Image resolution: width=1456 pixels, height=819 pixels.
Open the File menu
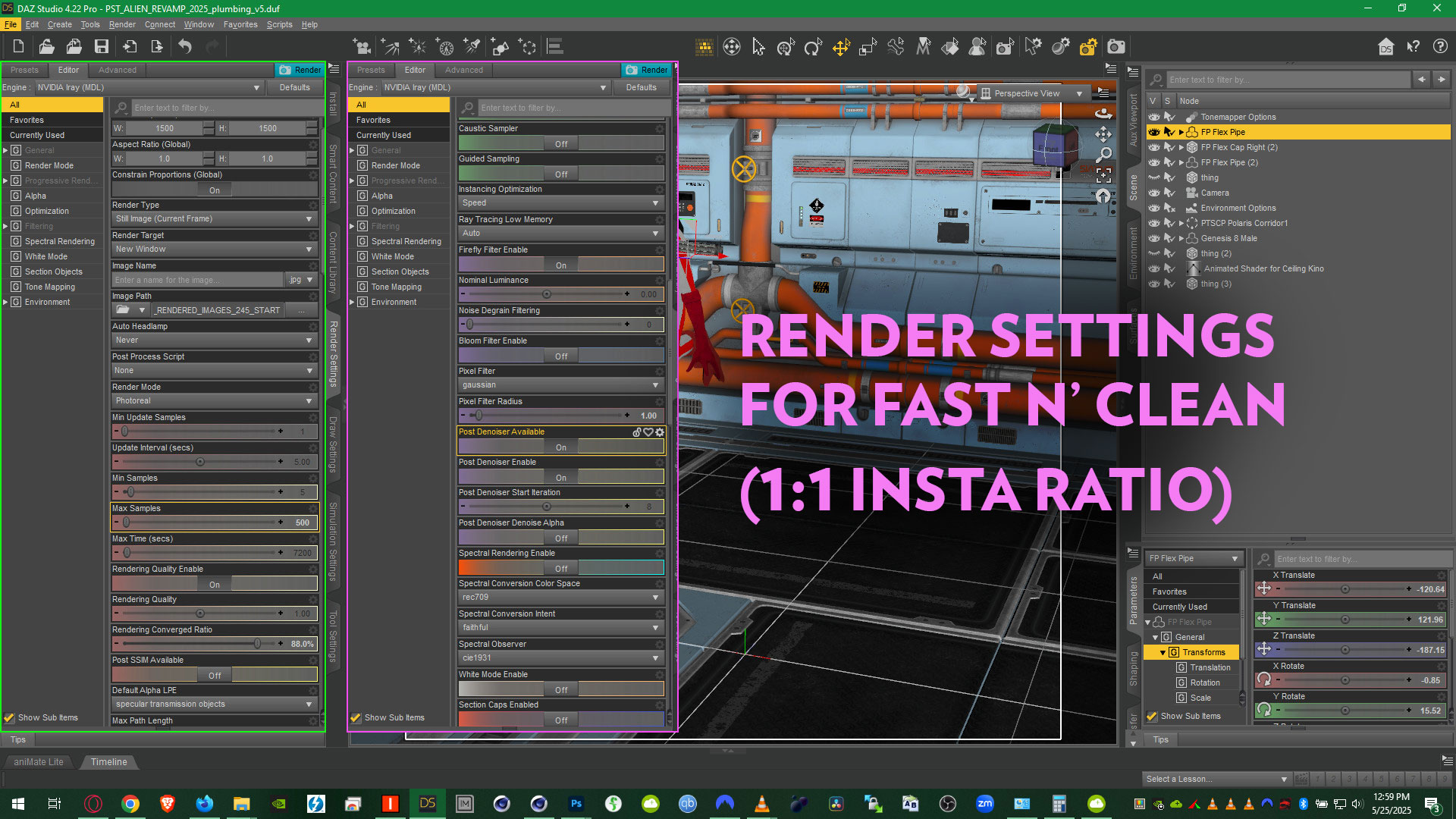pos(11,24)
